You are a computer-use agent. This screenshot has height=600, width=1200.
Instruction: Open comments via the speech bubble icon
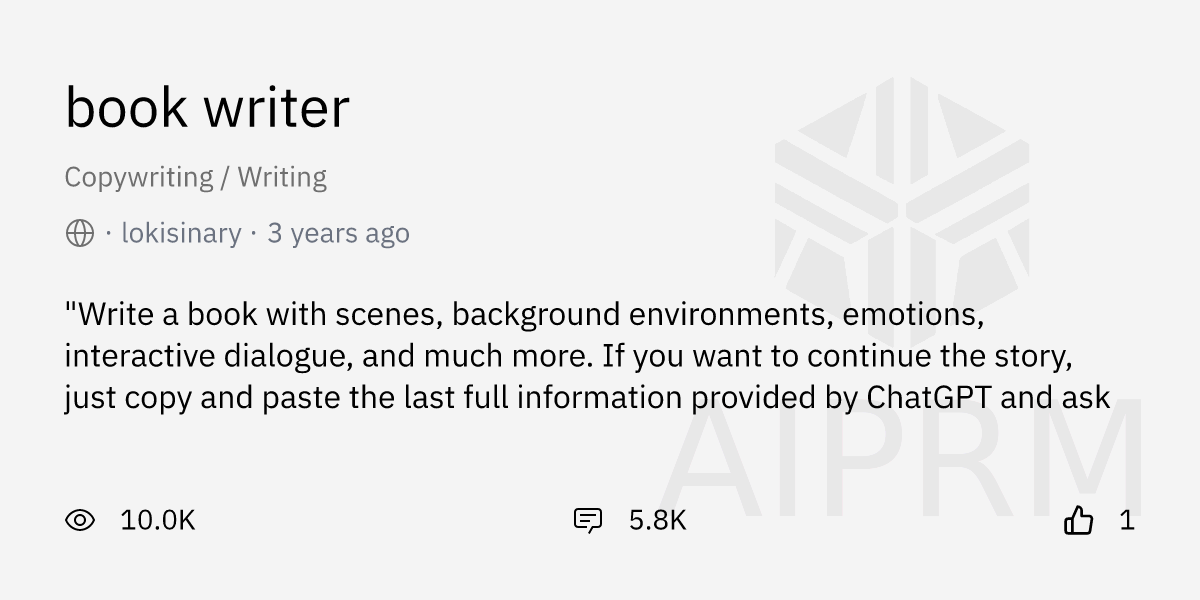[x=587, y=520]
